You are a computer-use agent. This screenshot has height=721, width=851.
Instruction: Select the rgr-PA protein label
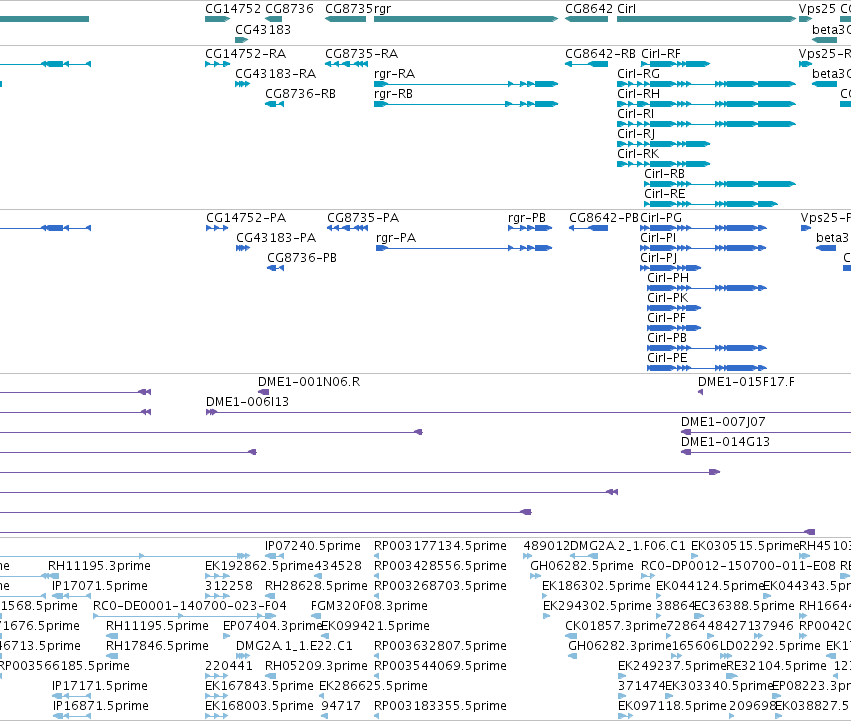pyautogui.click(x=396, y=238)
